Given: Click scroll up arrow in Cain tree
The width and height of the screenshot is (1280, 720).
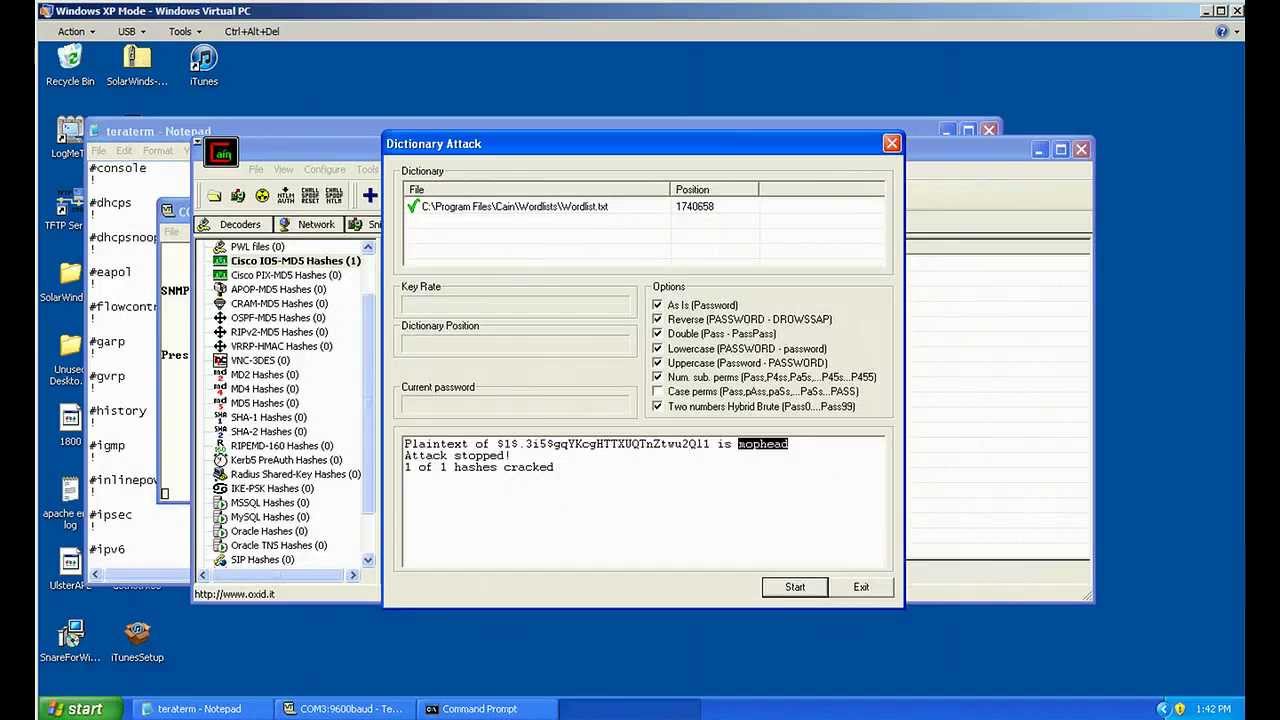Looking at the screenshot, I should [368, 247].
